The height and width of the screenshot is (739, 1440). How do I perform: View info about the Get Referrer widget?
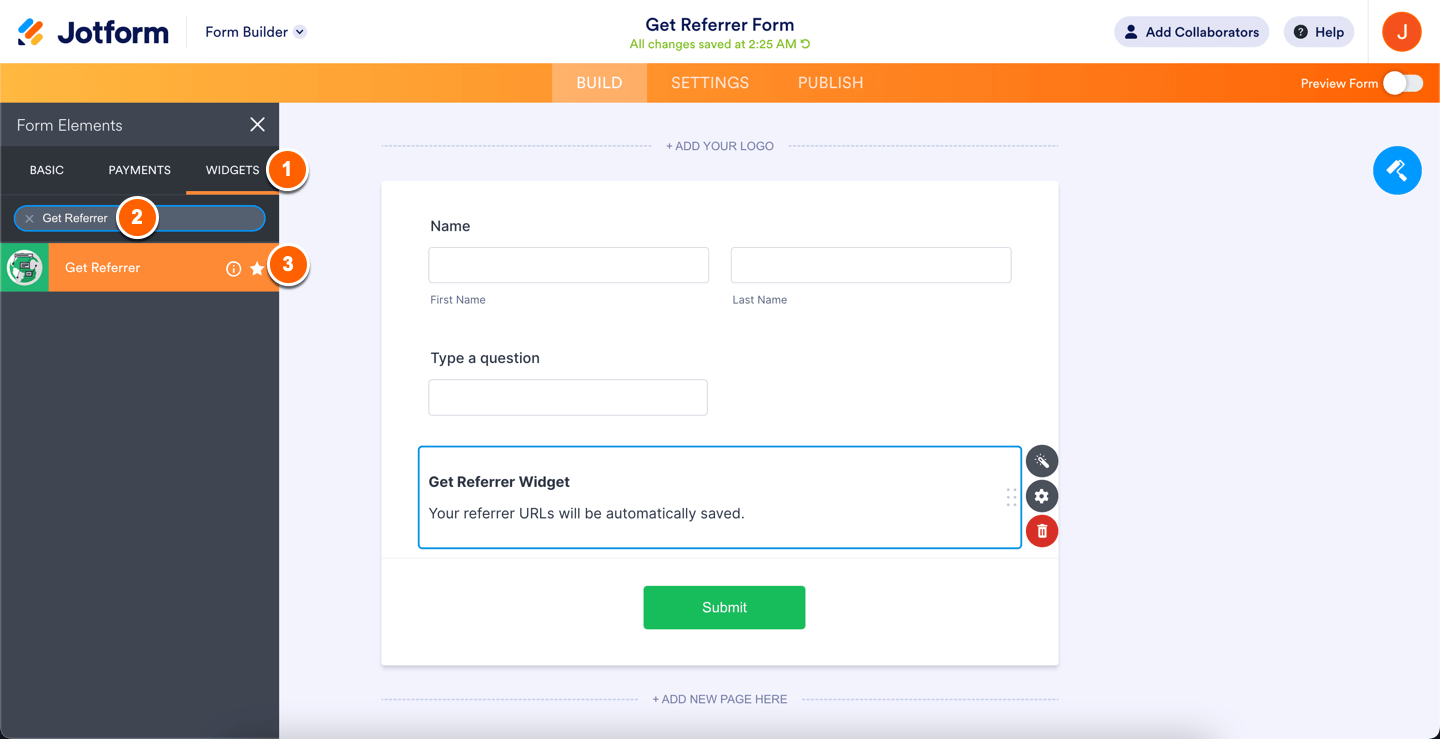pyautogui.click(x=233, y=268)
